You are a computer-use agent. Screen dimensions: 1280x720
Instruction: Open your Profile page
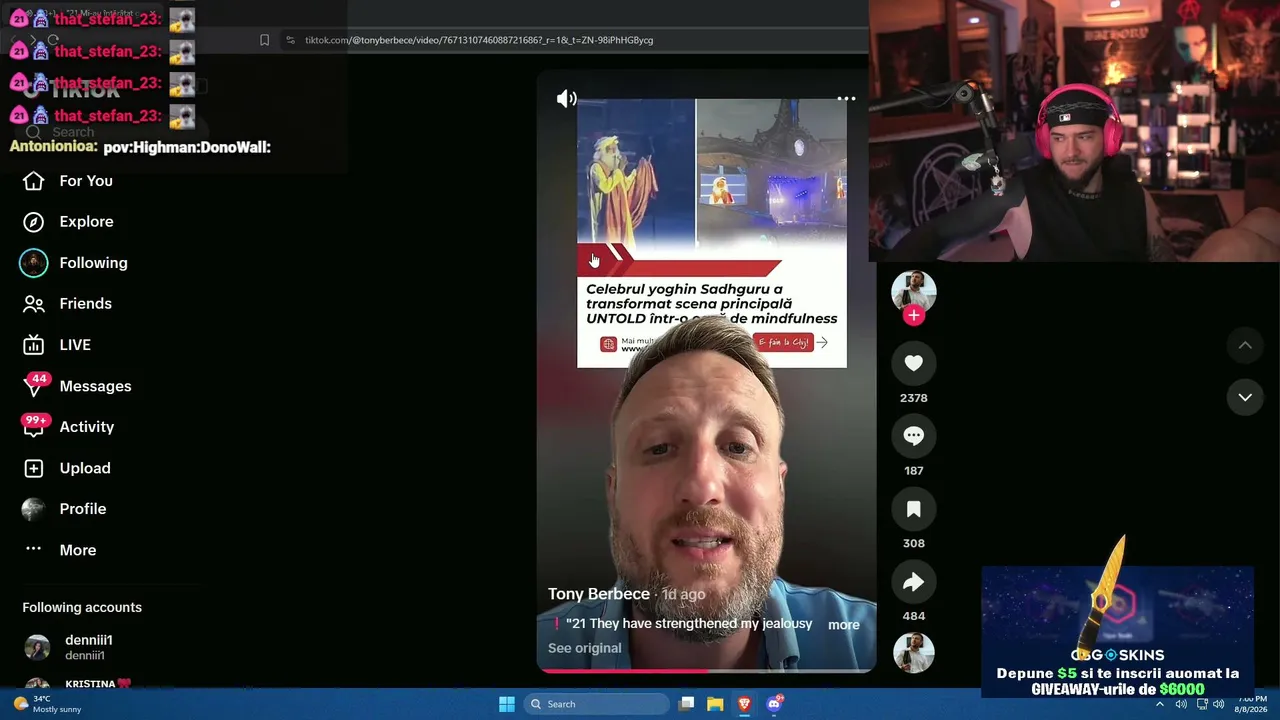[64, 509]
